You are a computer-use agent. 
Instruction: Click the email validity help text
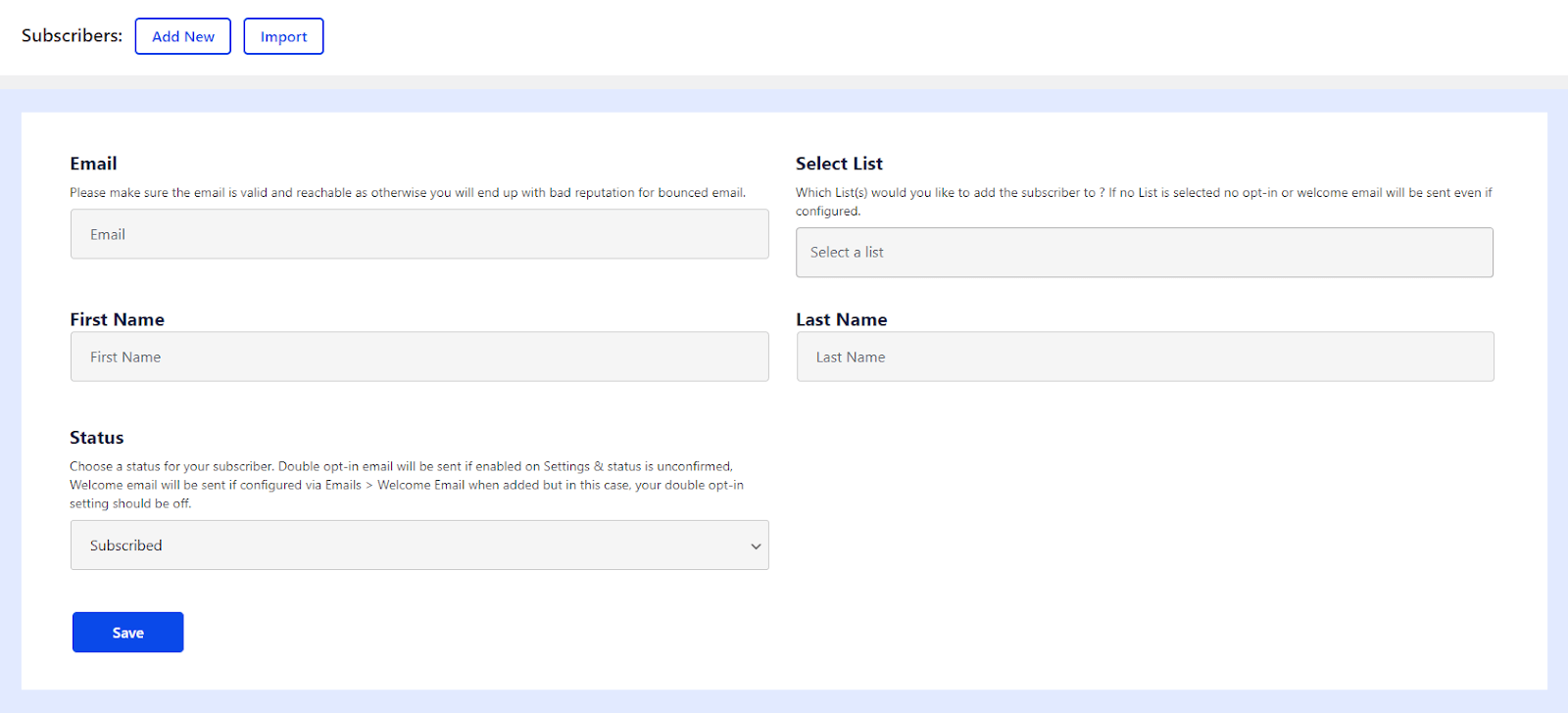408,193
